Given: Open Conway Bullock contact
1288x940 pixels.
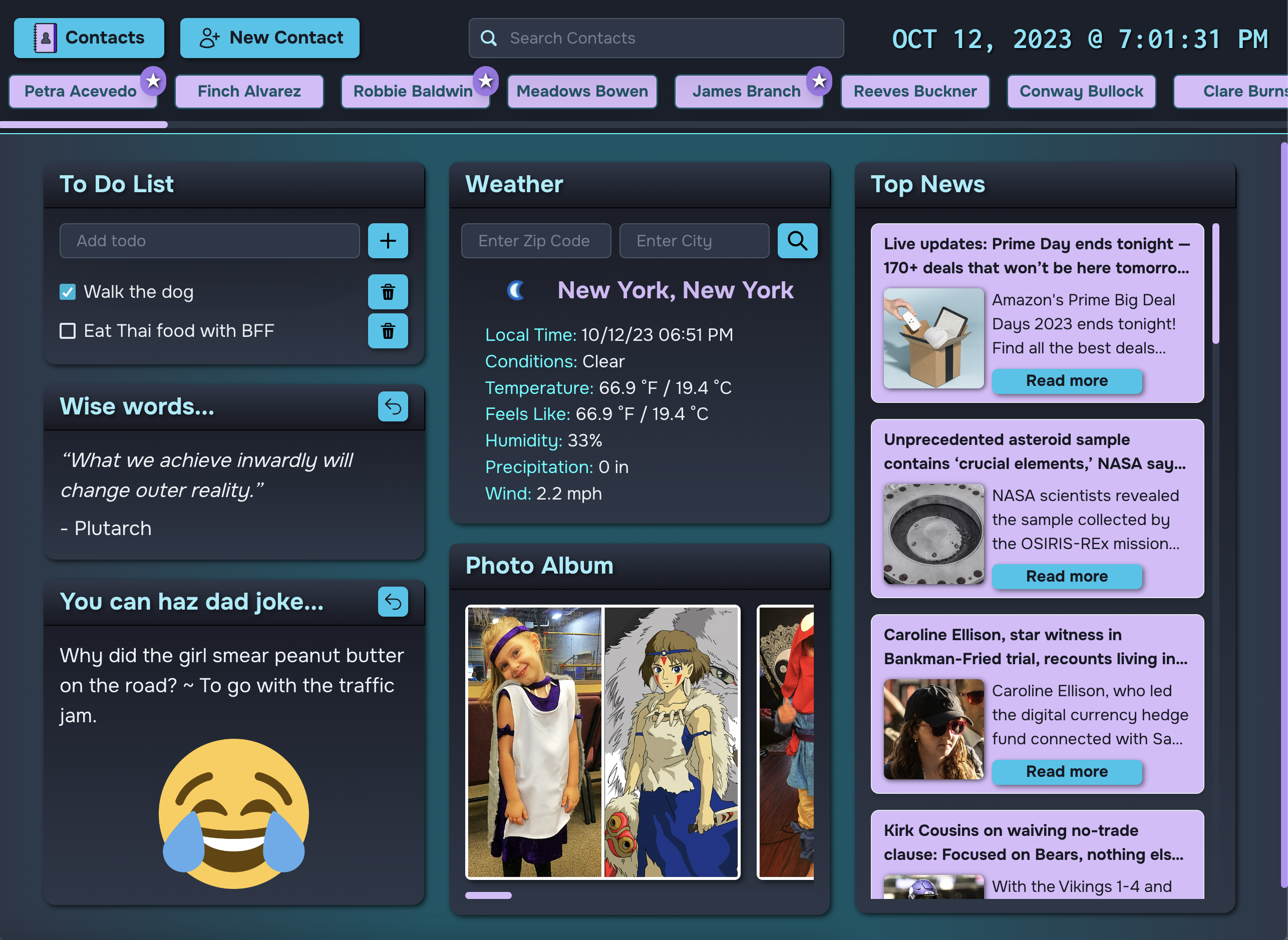Looking at the screenshot, I should coord(1081,91).
